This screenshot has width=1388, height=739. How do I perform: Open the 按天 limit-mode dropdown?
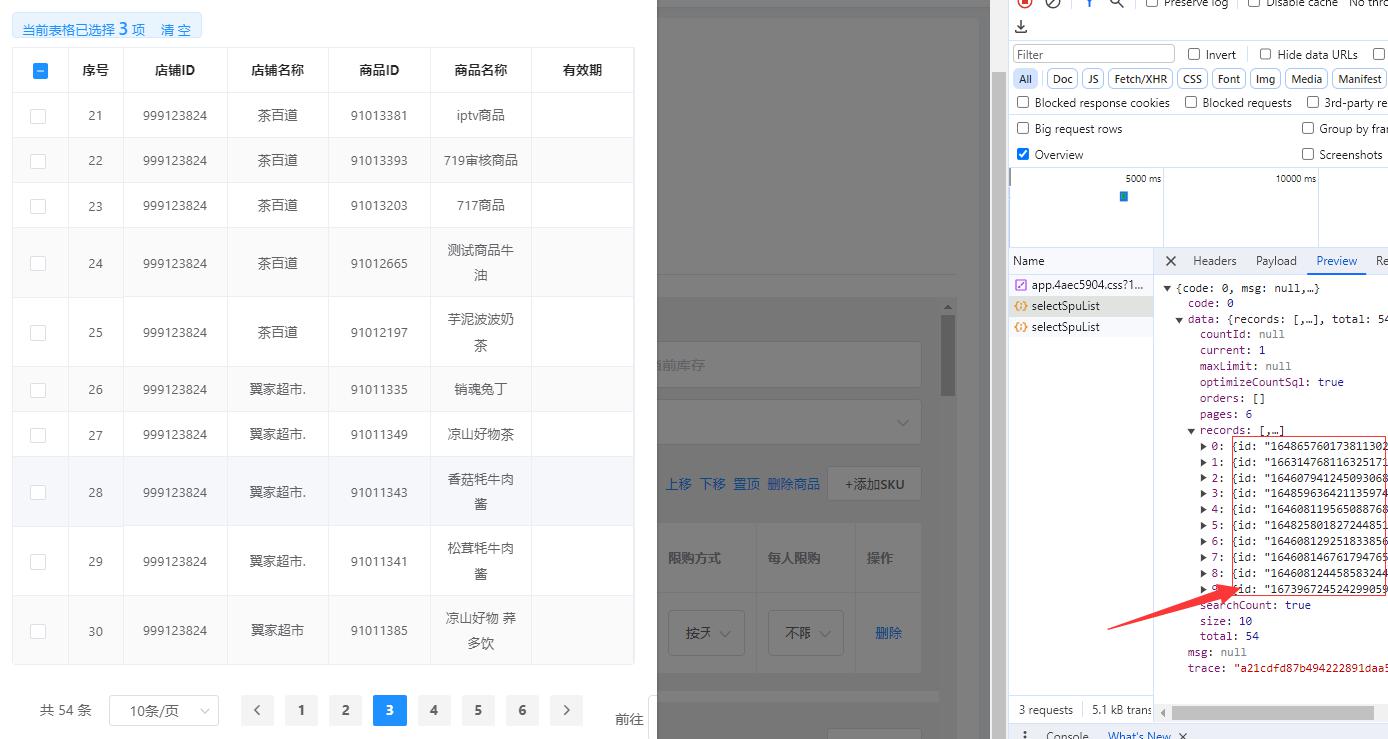[x=706, y=633]
